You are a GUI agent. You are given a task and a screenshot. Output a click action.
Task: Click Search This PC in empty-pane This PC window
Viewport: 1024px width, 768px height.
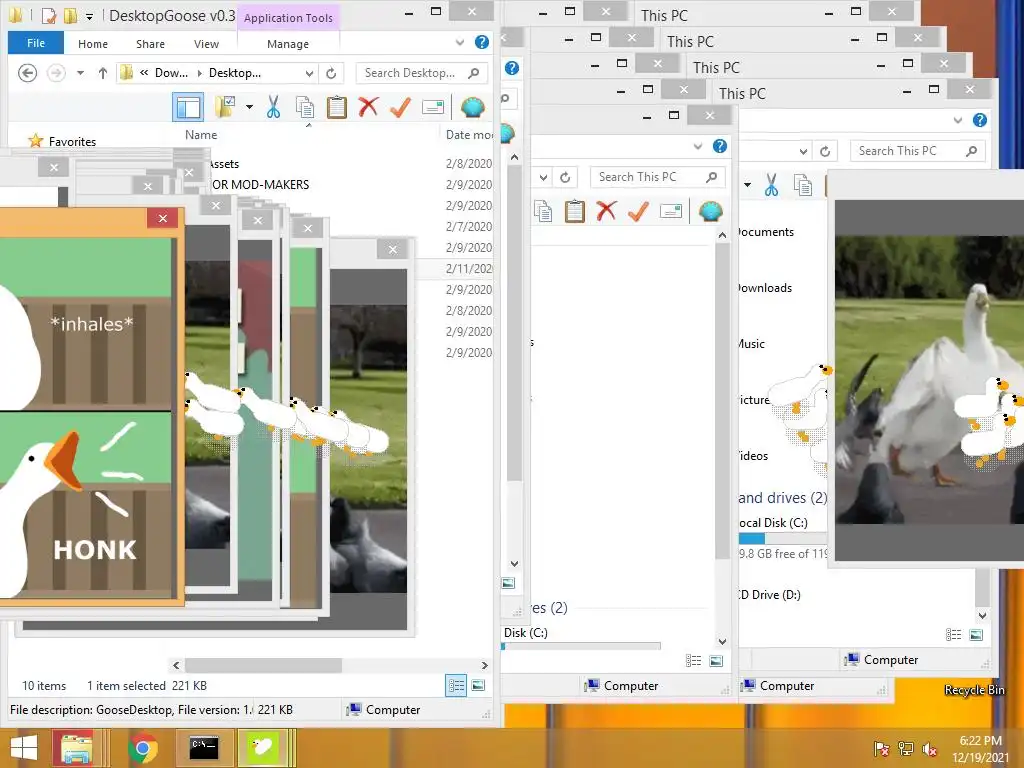point(657,177)
